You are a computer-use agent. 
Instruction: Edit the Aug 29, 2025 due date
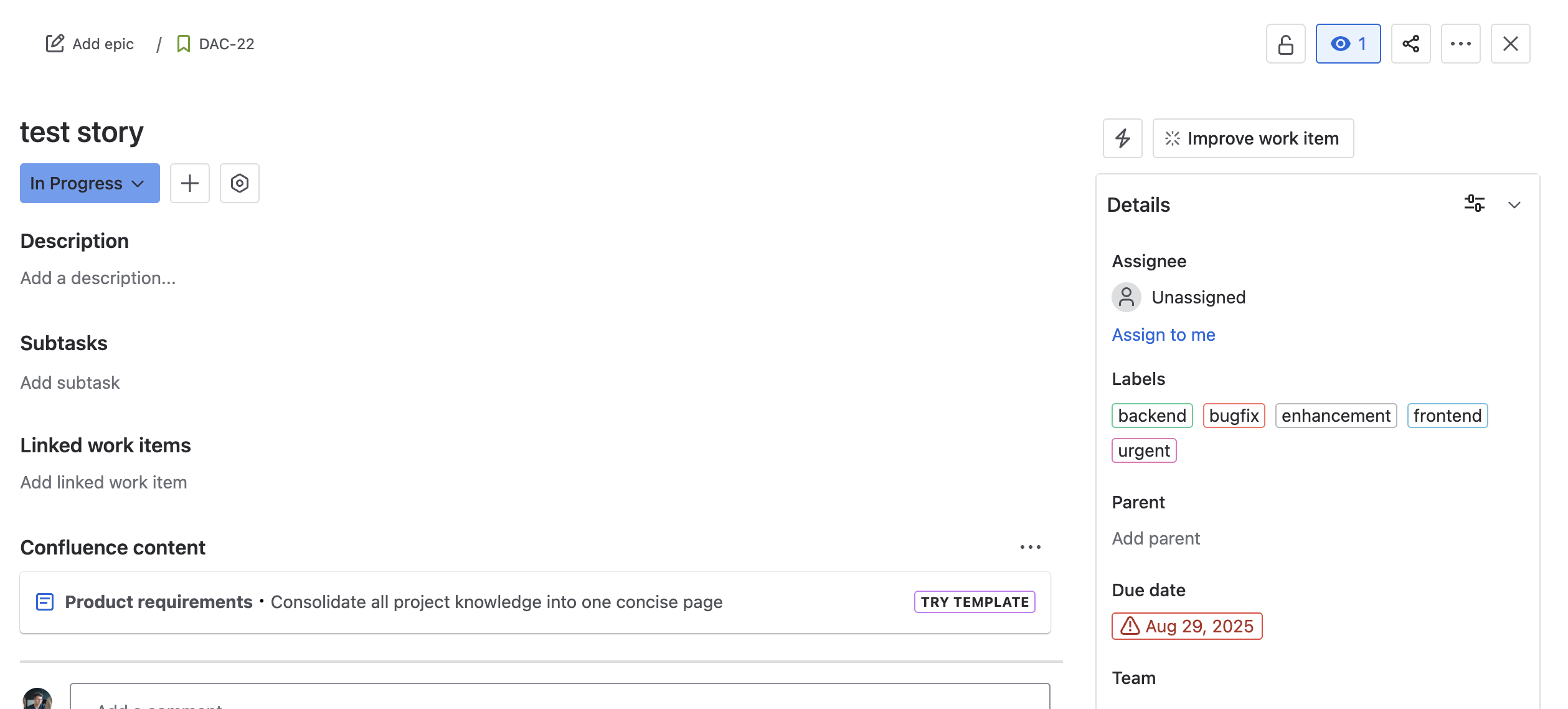point(1187,626)
